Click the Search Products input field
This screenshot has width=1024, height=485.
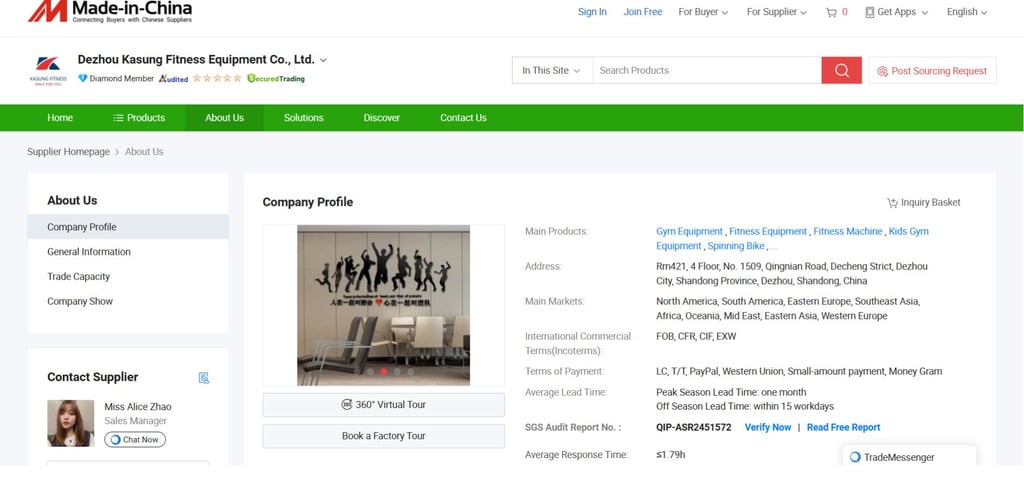(706, 70)
